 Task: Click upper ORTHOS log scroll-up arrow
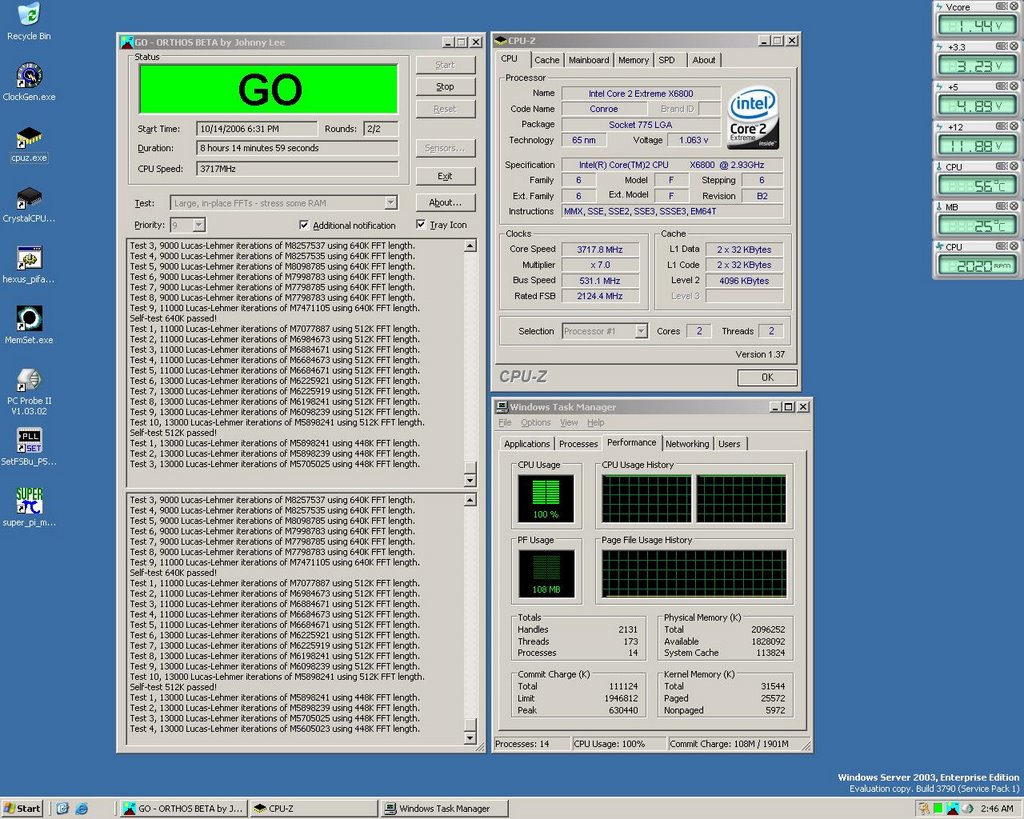click(x=470, y=246)
